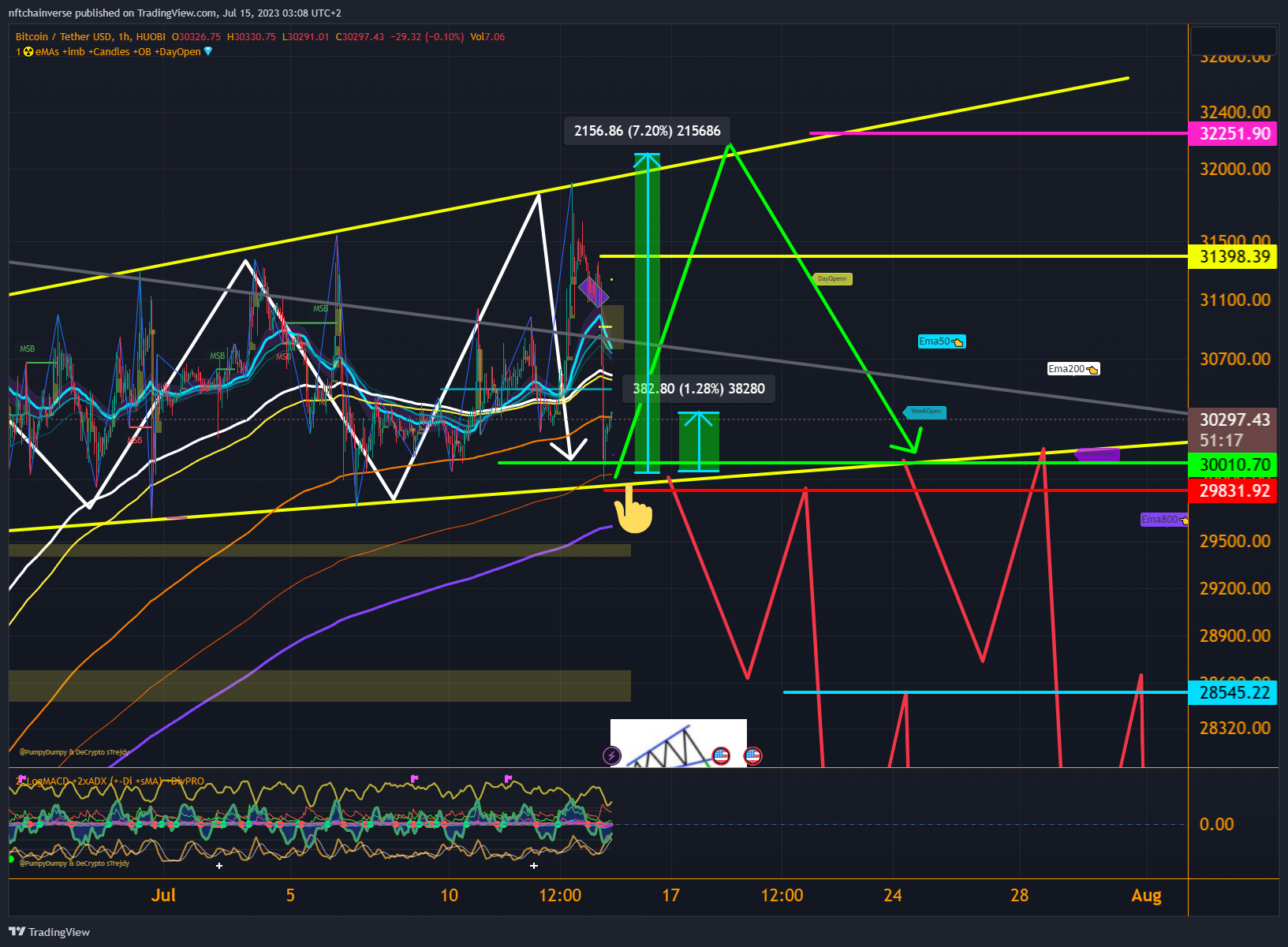
Task: Click the -29.32 (-0.10%) change value
Action: [x=427, y=36]
